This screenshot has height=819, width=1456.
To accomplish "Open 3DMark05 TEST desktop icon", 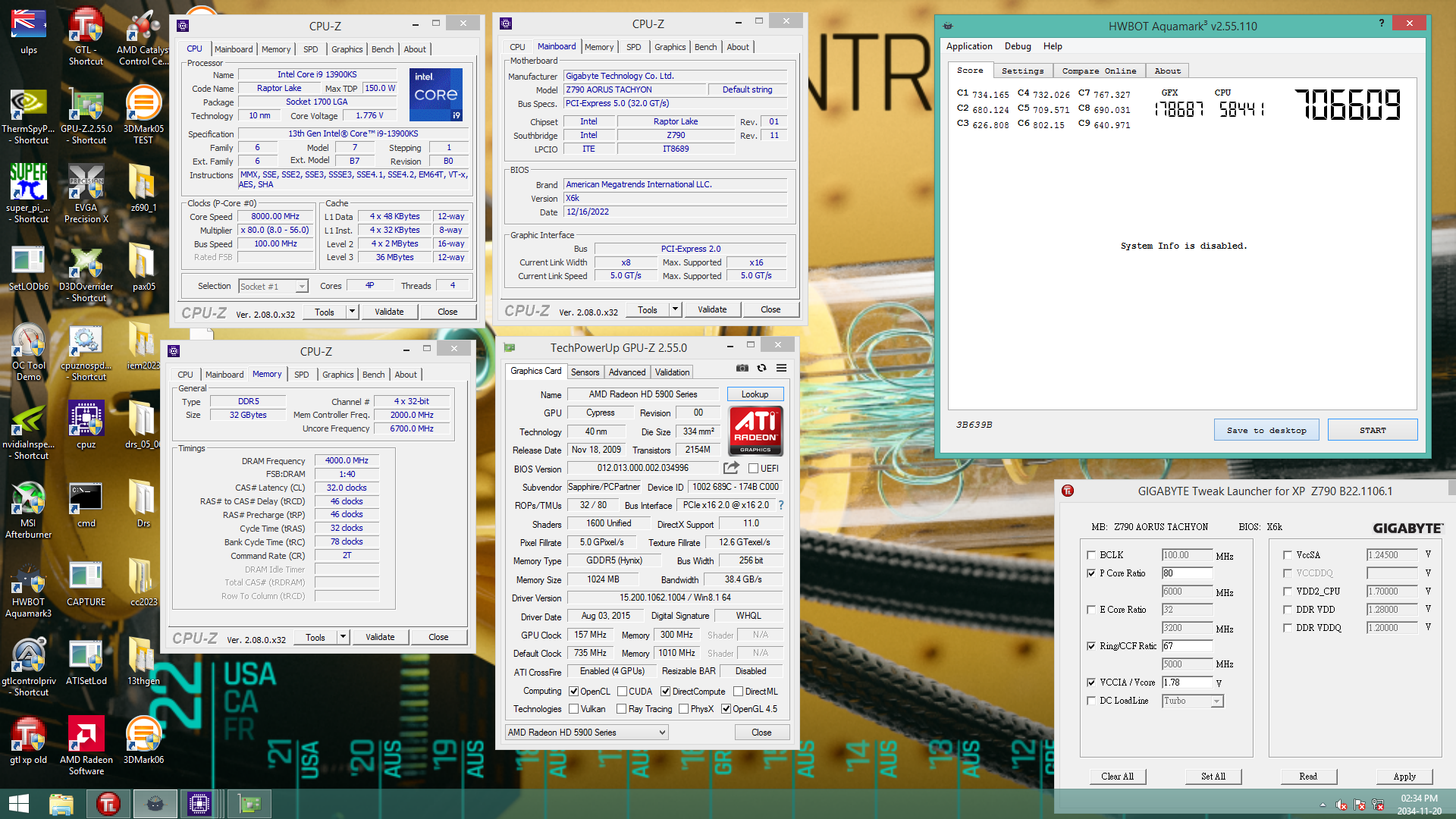I will click(143, 116).
